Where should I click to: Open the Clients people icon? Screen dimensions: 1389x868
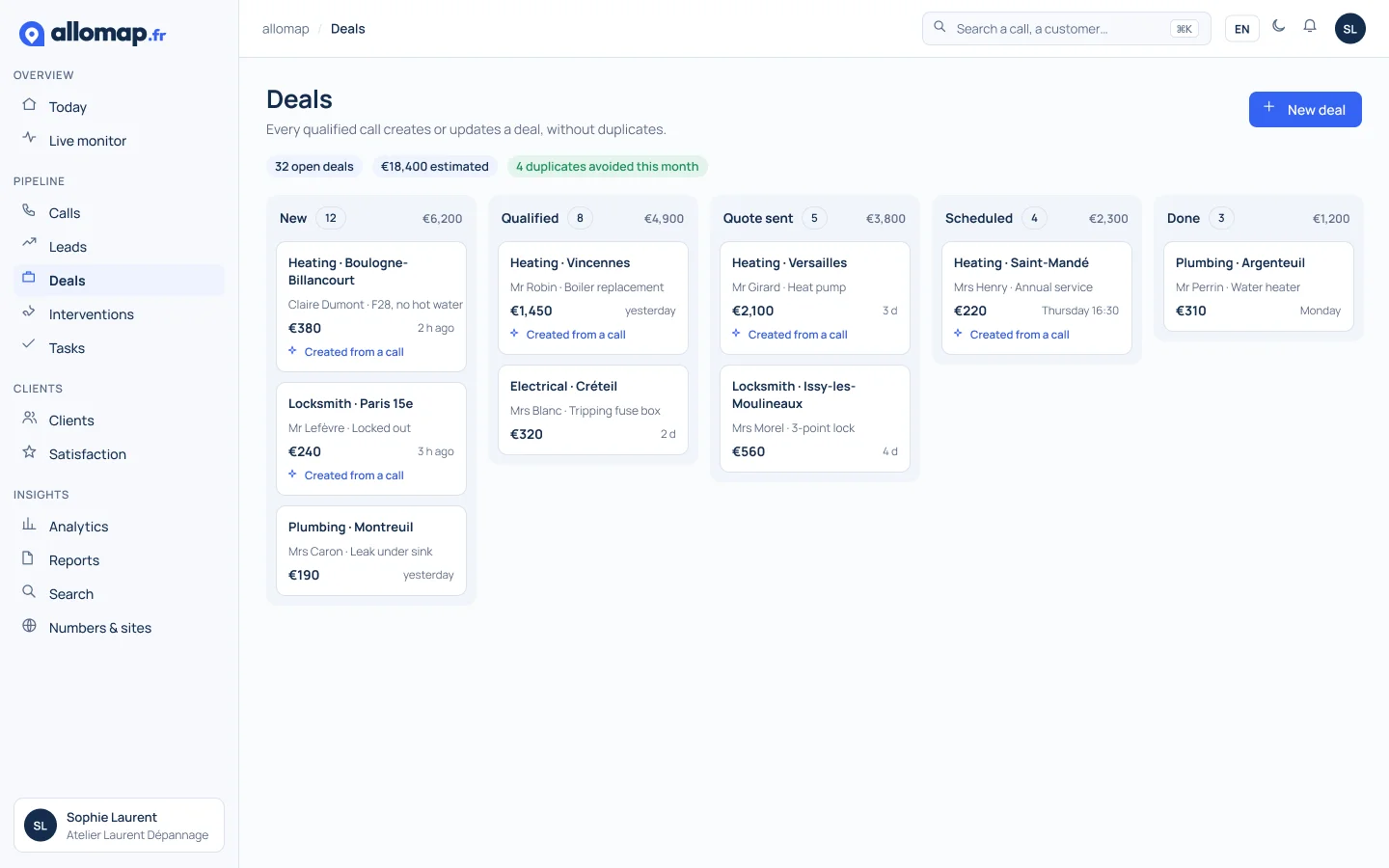click(x=29, y=419)
